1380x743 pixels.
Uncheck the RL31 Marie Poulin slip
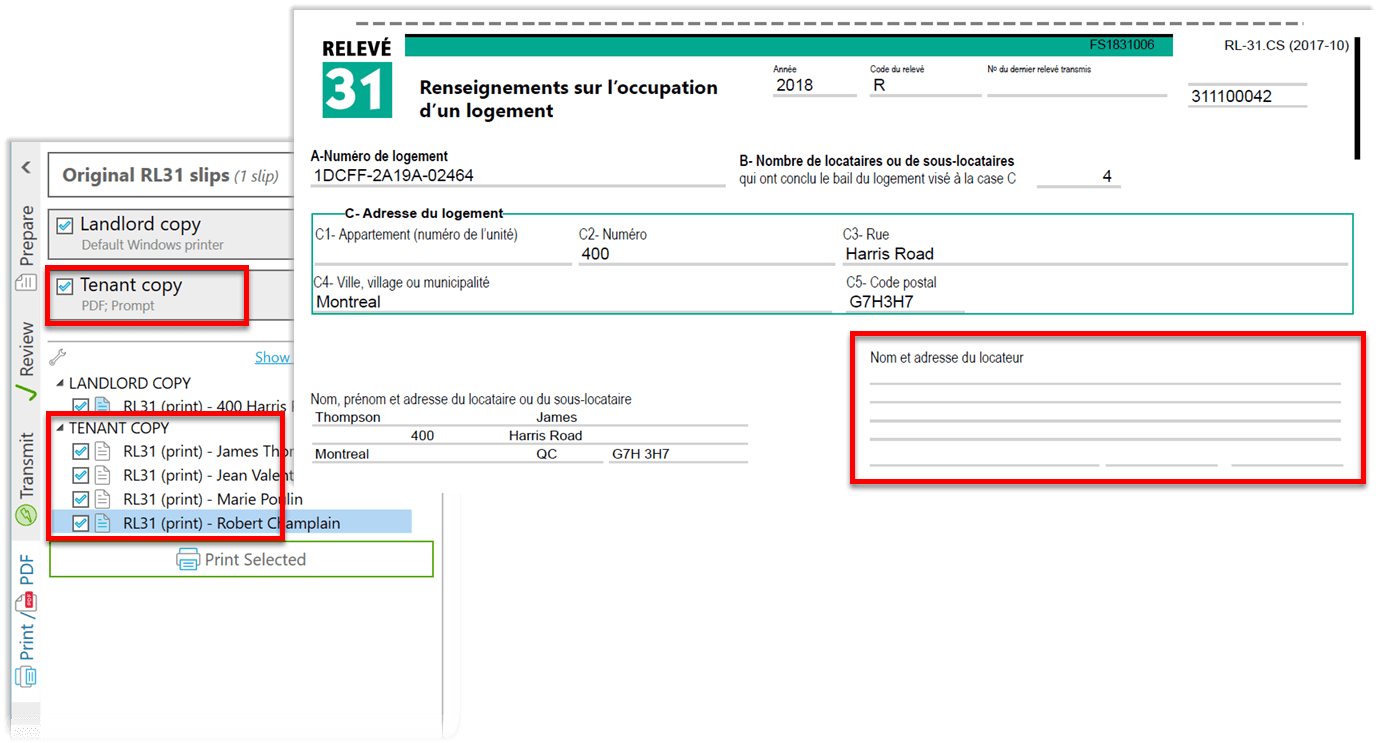(x=81, y=499)
